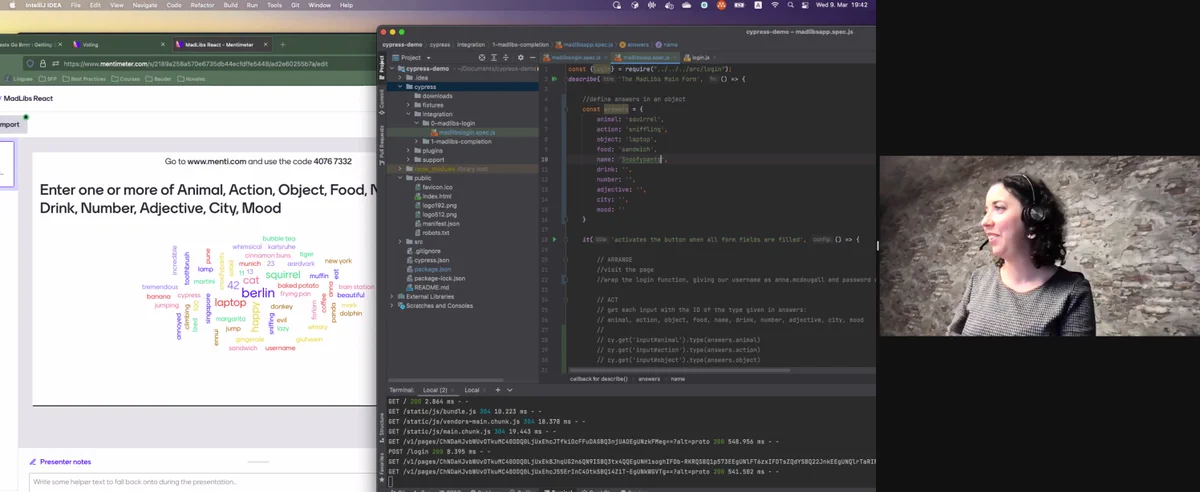Run the describe block via gutter arrow

point(554,79)
